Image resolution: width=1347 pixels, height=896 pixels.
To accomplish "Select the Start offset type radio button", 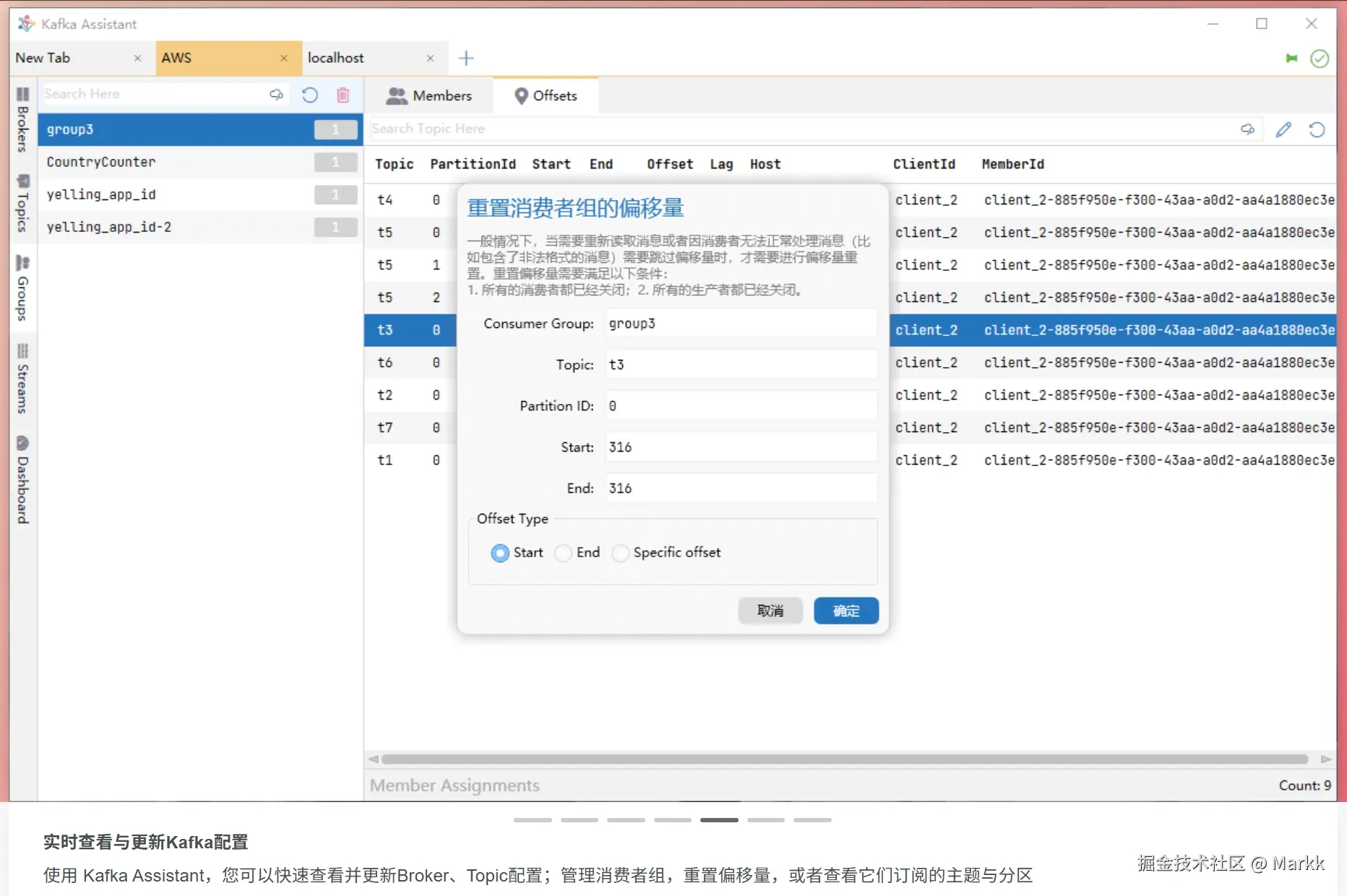I will pyautogui.click(x=499, y=553).
